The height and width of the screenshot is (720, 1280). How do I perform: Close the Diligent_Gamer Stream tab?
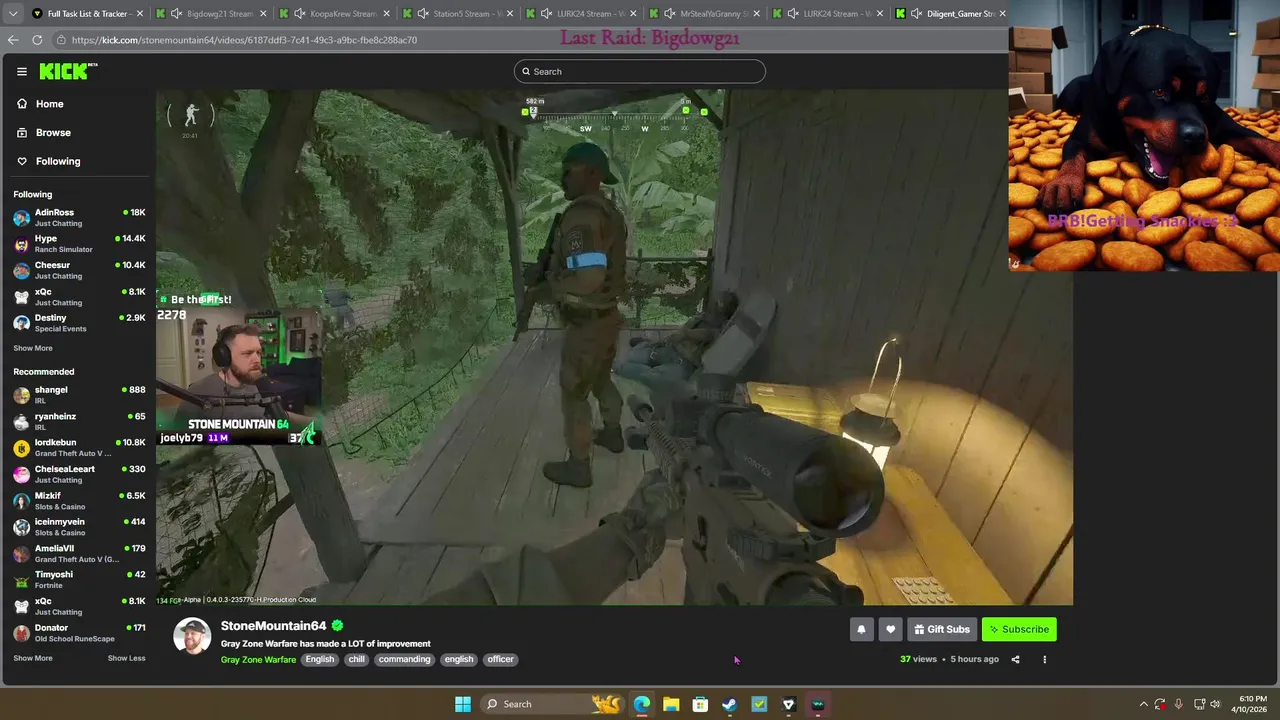[x=1002, y=14]
